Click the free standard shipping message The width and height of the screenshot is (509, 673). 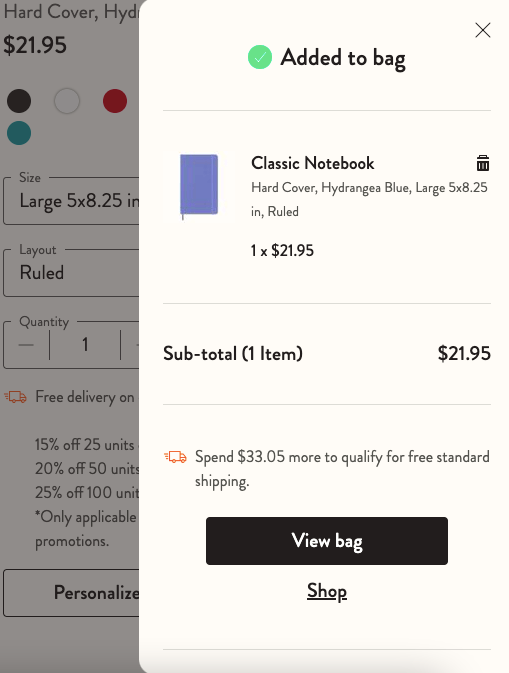point(342,469)
